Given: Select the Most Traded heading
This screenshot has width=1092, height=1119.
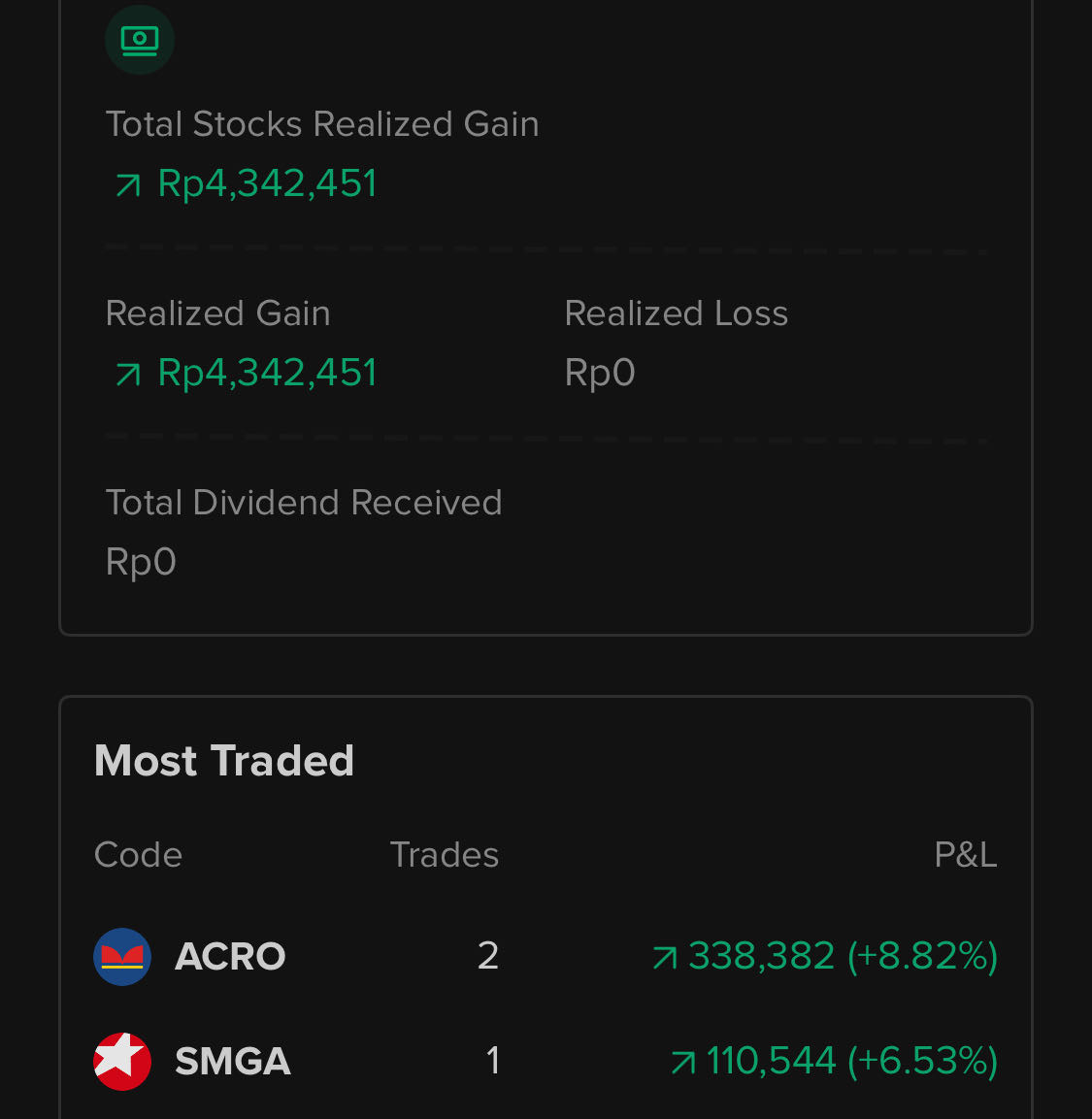Looking at the screenshot, I should tap(224, 760).
